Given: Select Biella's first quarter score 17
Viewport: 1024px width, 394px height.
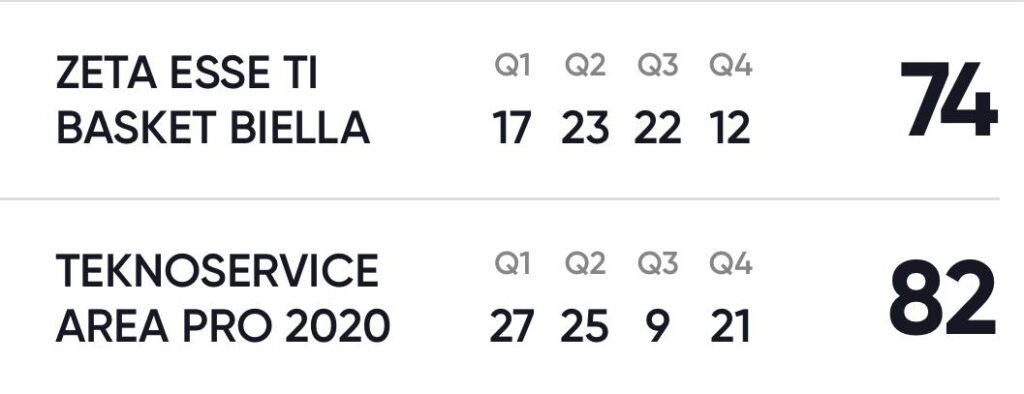Looking at the screenshot, I should [x=512, y=128].
